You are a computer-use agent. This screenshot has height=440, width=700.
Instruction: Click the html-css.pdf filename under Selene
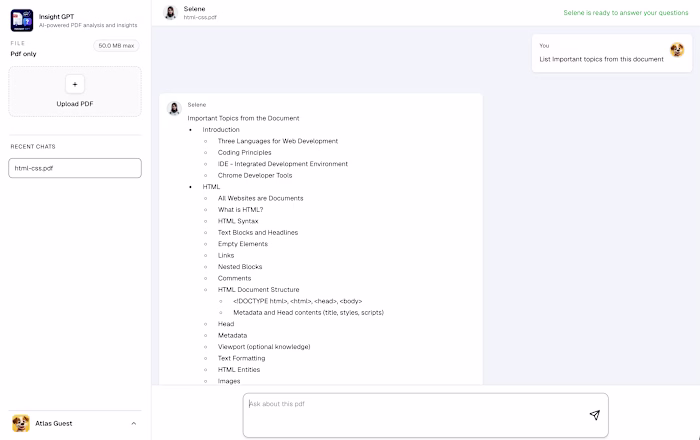coord(200,17)
